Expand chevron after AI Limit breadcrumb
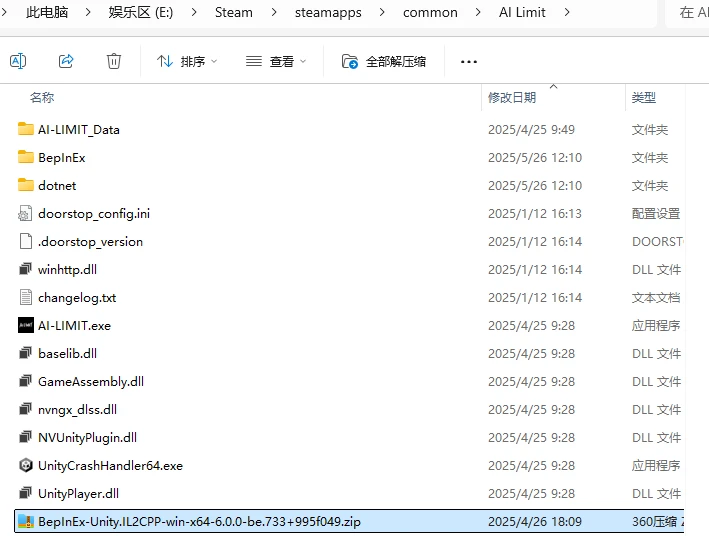Screen dimensions: 709x536 point(567,12)
